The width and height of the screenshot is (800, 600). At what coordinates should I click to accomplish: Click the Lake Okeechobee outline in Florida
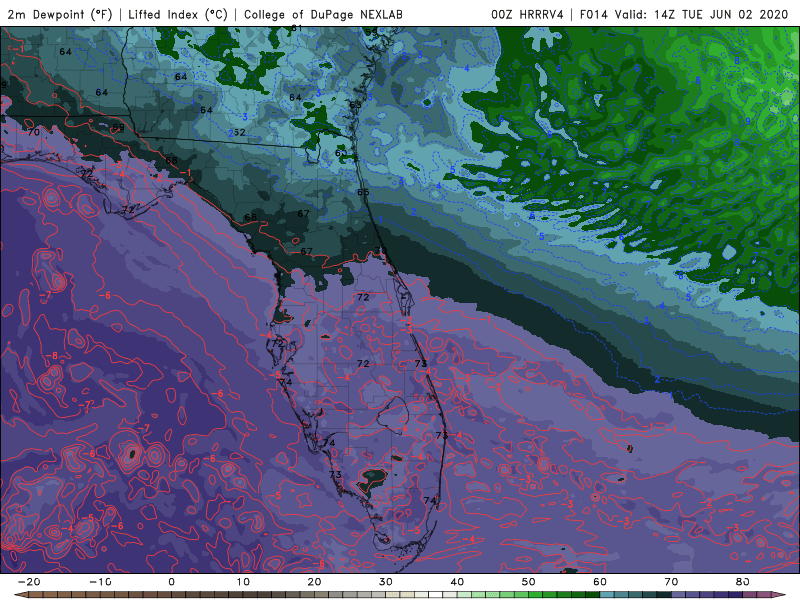[x=393, y=416]
